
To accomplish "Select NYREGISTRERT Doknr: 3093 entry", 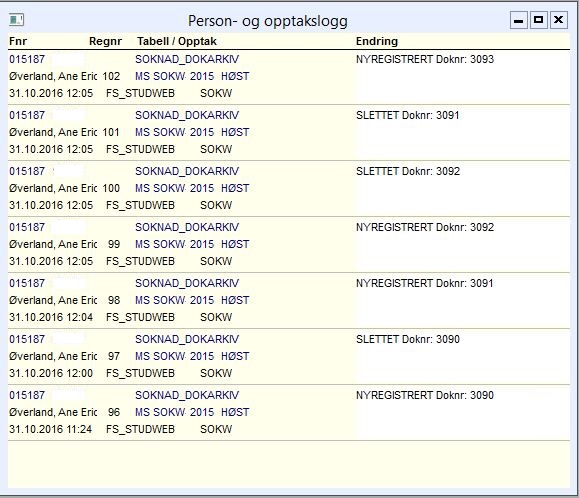I will click(425, 59).
